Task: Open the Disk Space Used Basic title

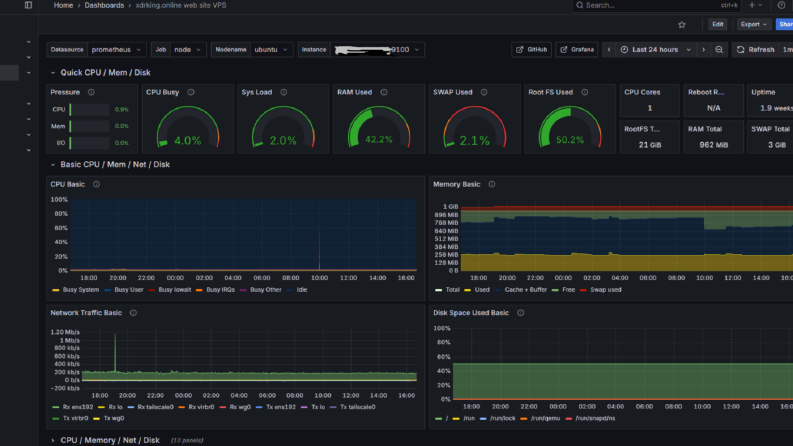Action: [x=471, y=313]
